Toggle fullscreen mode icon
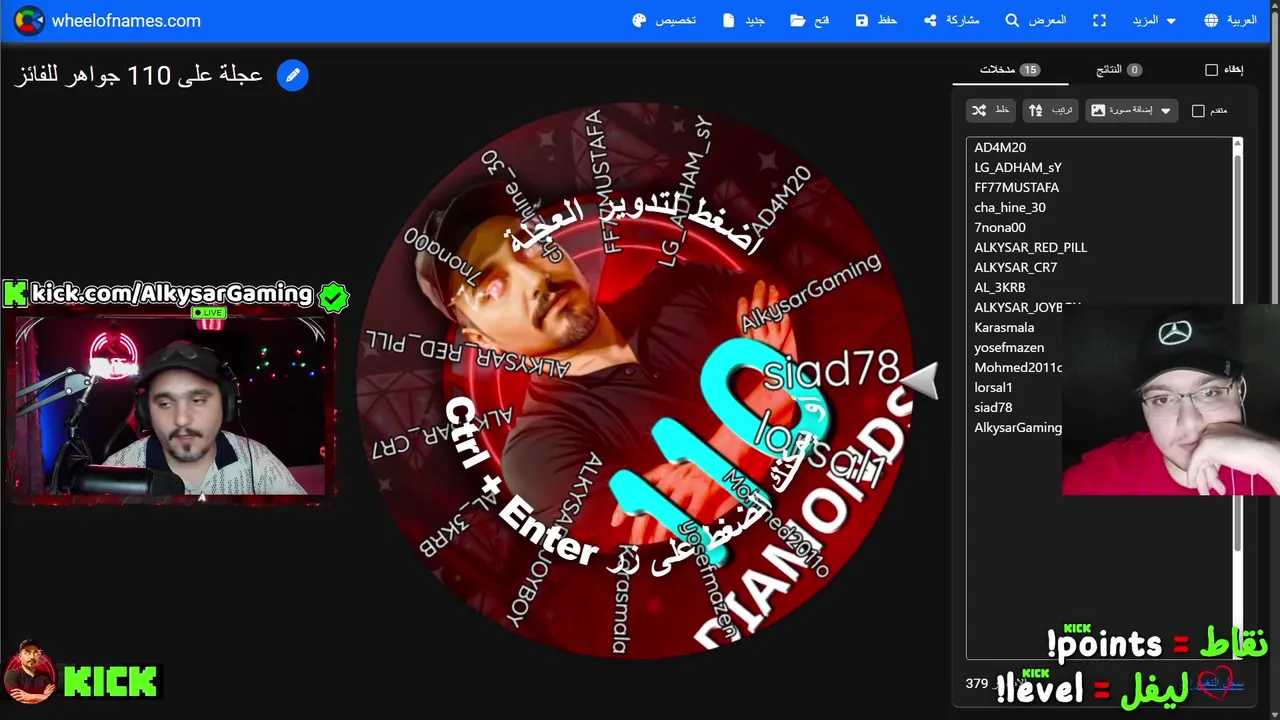 (x=1100, y=20)
